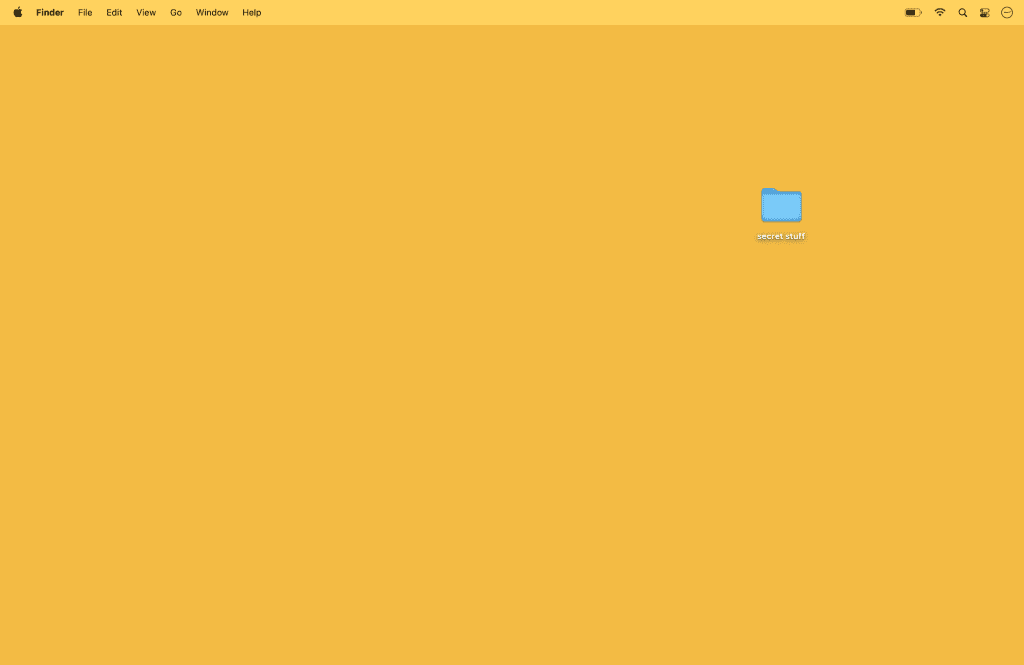
Task: Open the Help menu
Action: click(252, 13)
